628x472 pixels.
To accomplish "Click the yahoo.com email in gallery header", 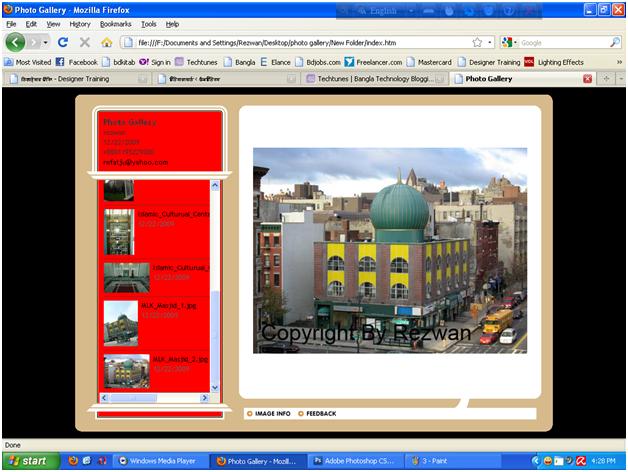I will tap(136, 162).
